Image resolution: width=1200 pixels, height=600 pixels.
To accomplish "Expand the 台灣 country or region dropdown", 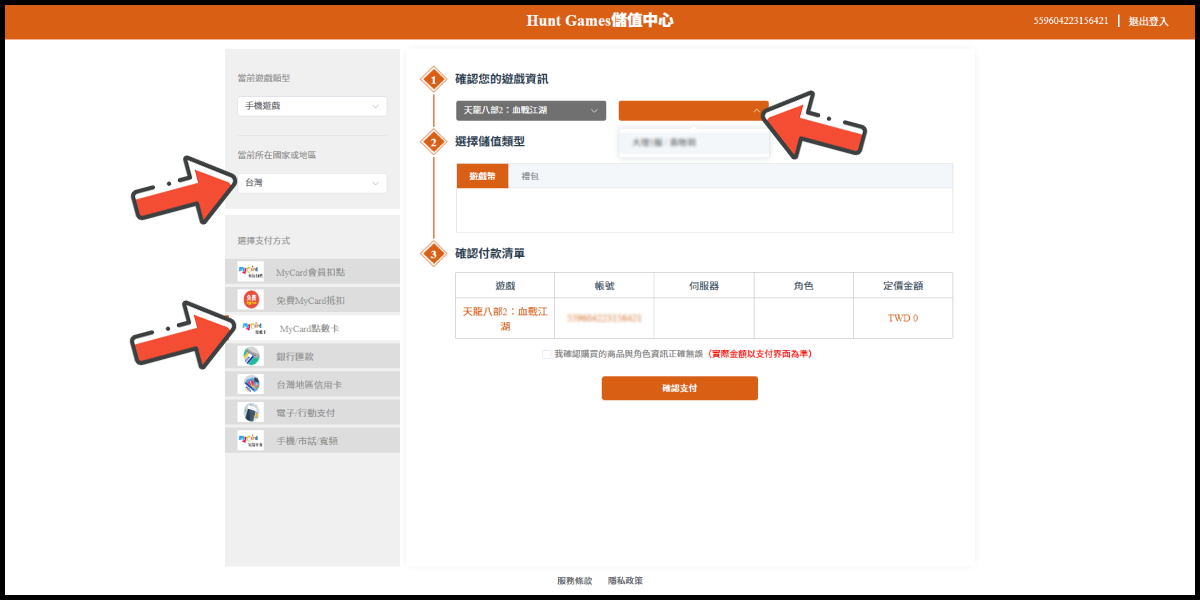I will (x=312, y=183).
